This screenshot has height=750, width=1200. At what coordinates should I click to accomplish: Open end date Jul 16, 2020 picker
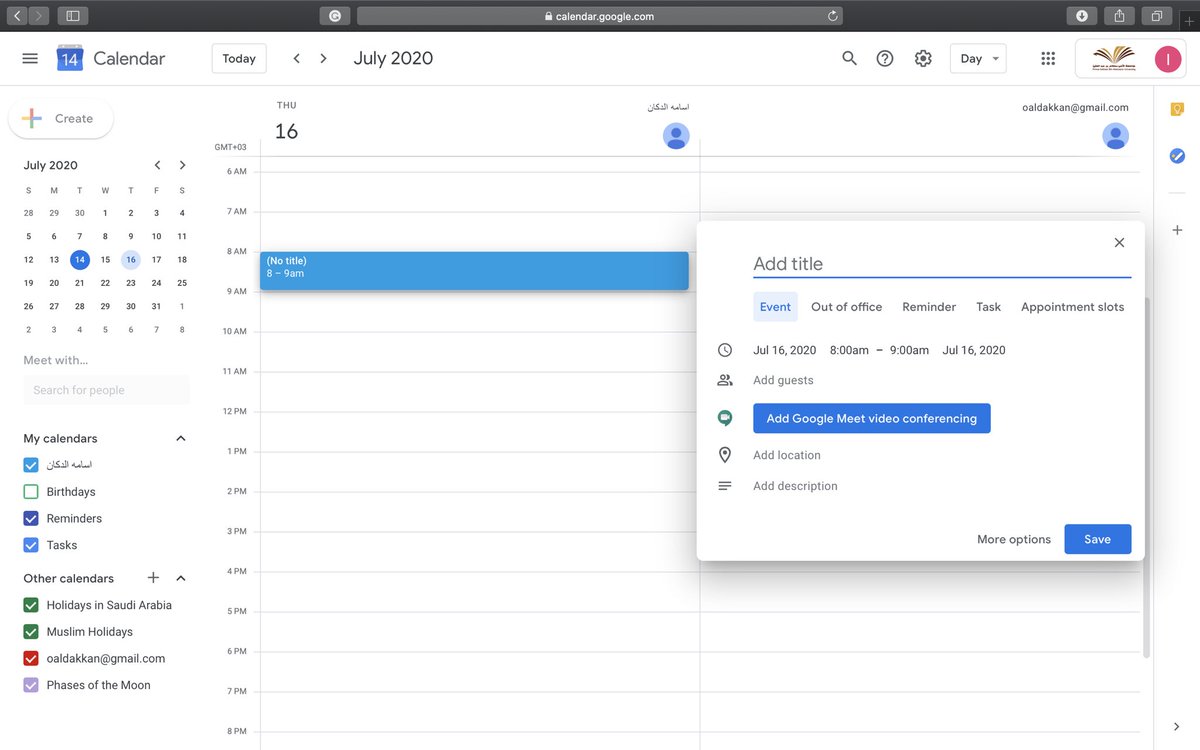pyautogui.click(x=974, y=350)
